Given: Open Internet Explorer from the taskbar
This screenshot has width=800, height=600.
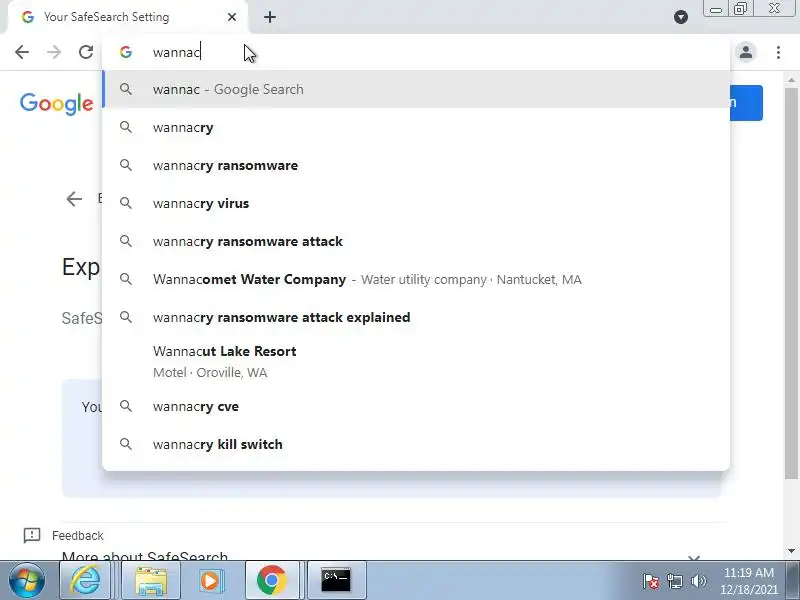Looking at the screenshot, I should tap(85, 581).
